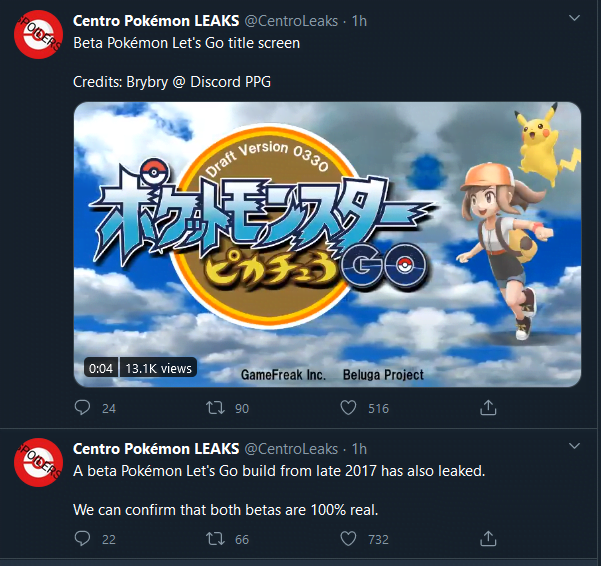
Task: Open the second tweet's 1h timestamp
Action: coord(359,449)
